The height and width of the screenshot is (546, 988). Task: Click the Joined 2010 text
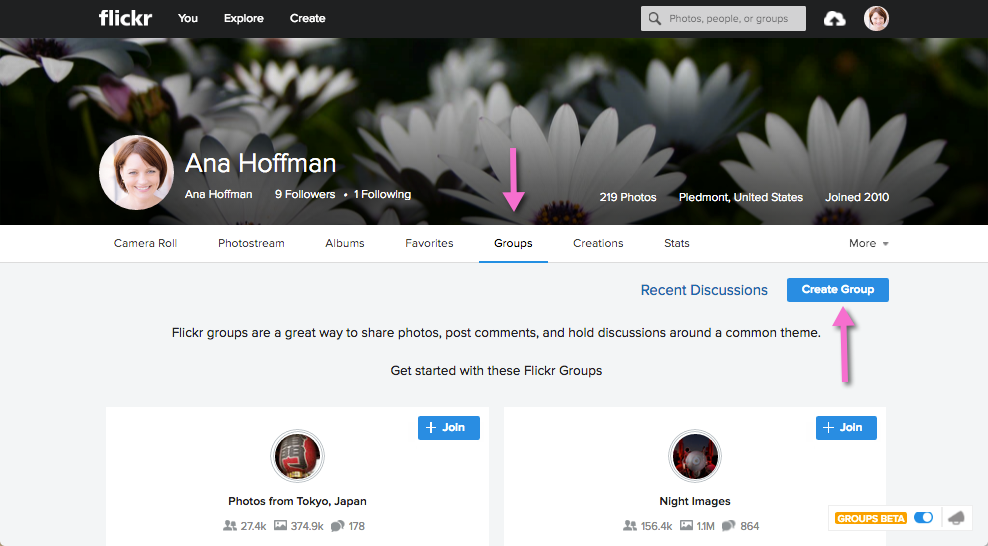click(x=857, y=197)
